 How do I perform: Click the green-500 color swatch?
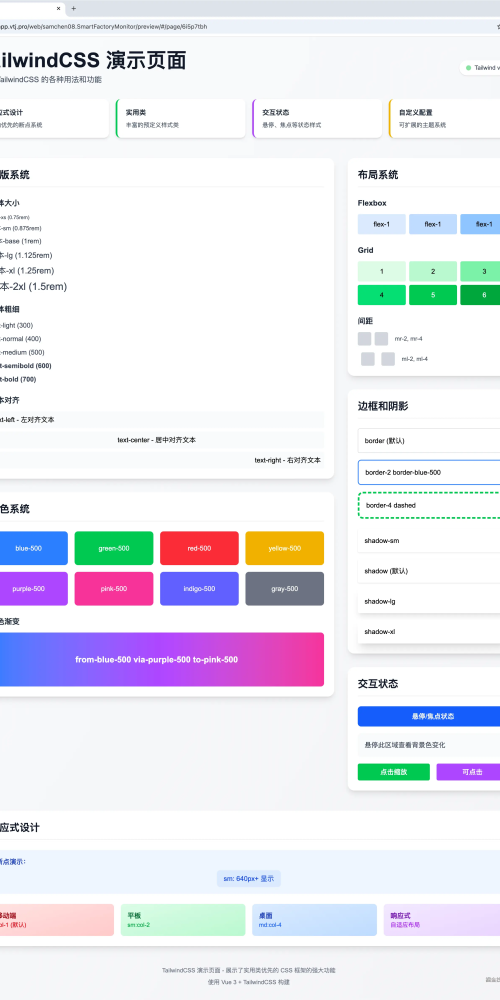click(114, 548)
